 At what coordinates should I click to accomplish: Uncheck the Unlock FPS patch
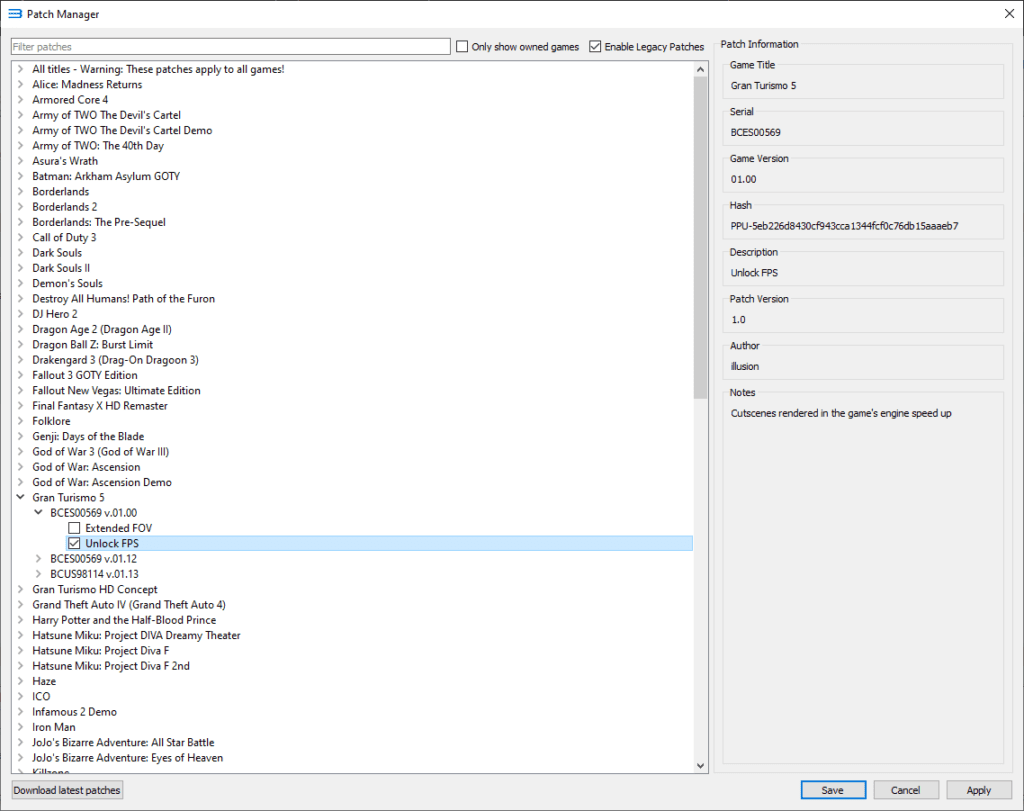pos(74,543)
